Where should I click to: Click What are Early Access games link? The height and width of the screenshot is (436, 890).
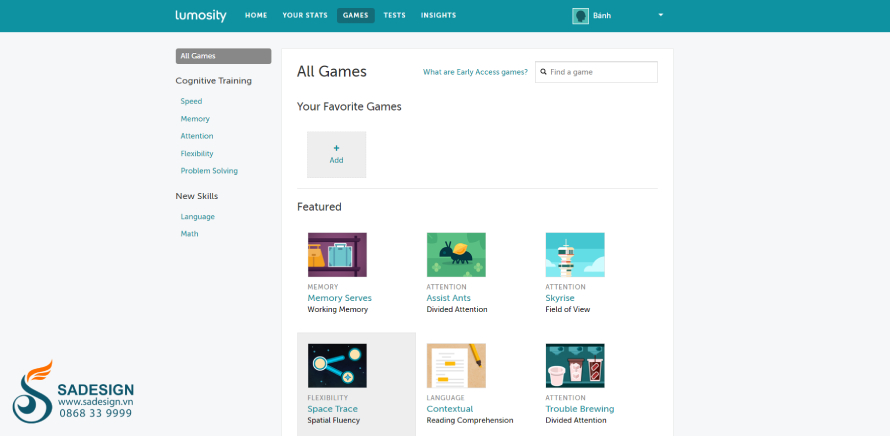pos(475,72)
